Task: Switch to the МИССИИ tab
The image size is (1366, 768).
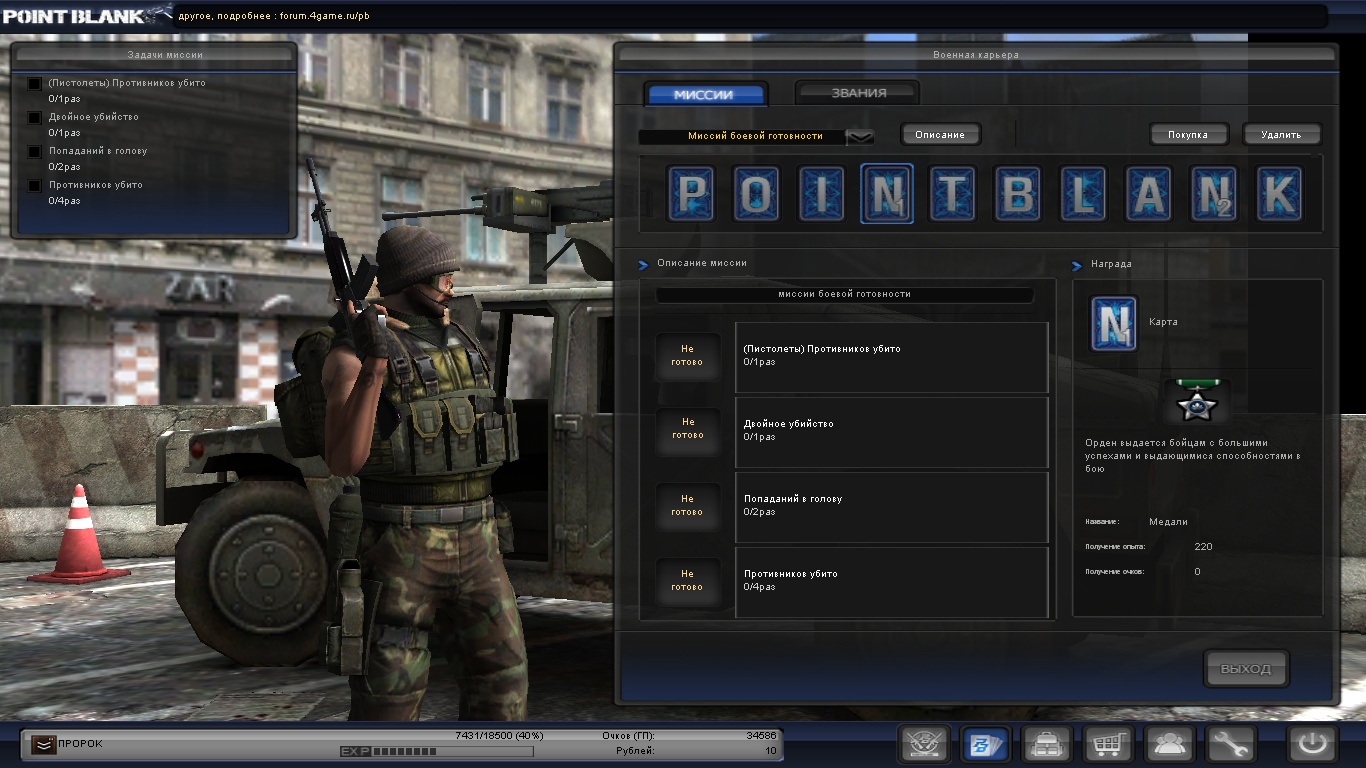Action: (x=704, y=95)
